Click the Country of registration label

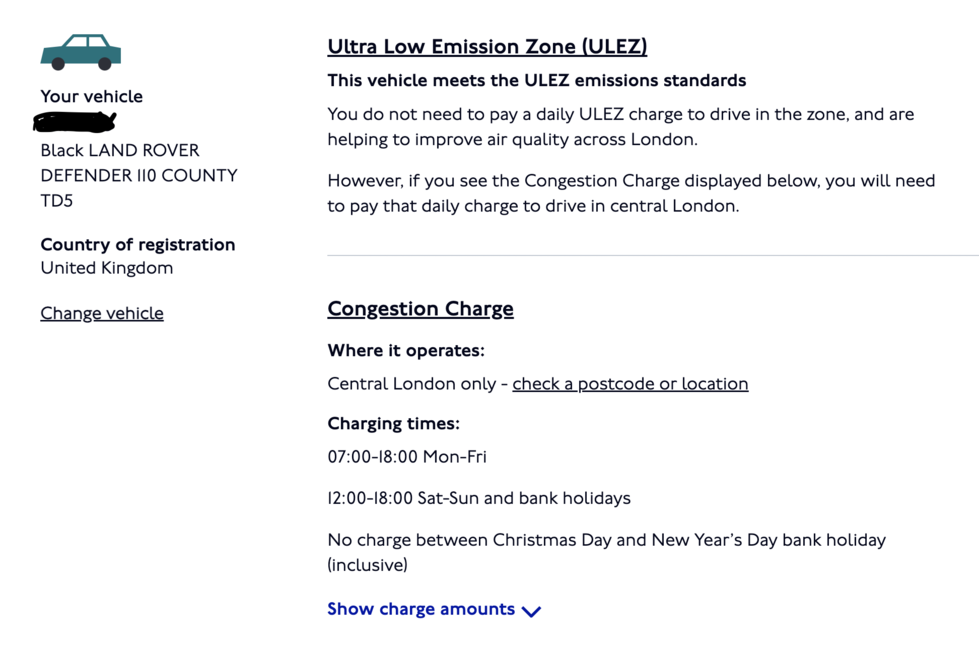pos(138,244)
